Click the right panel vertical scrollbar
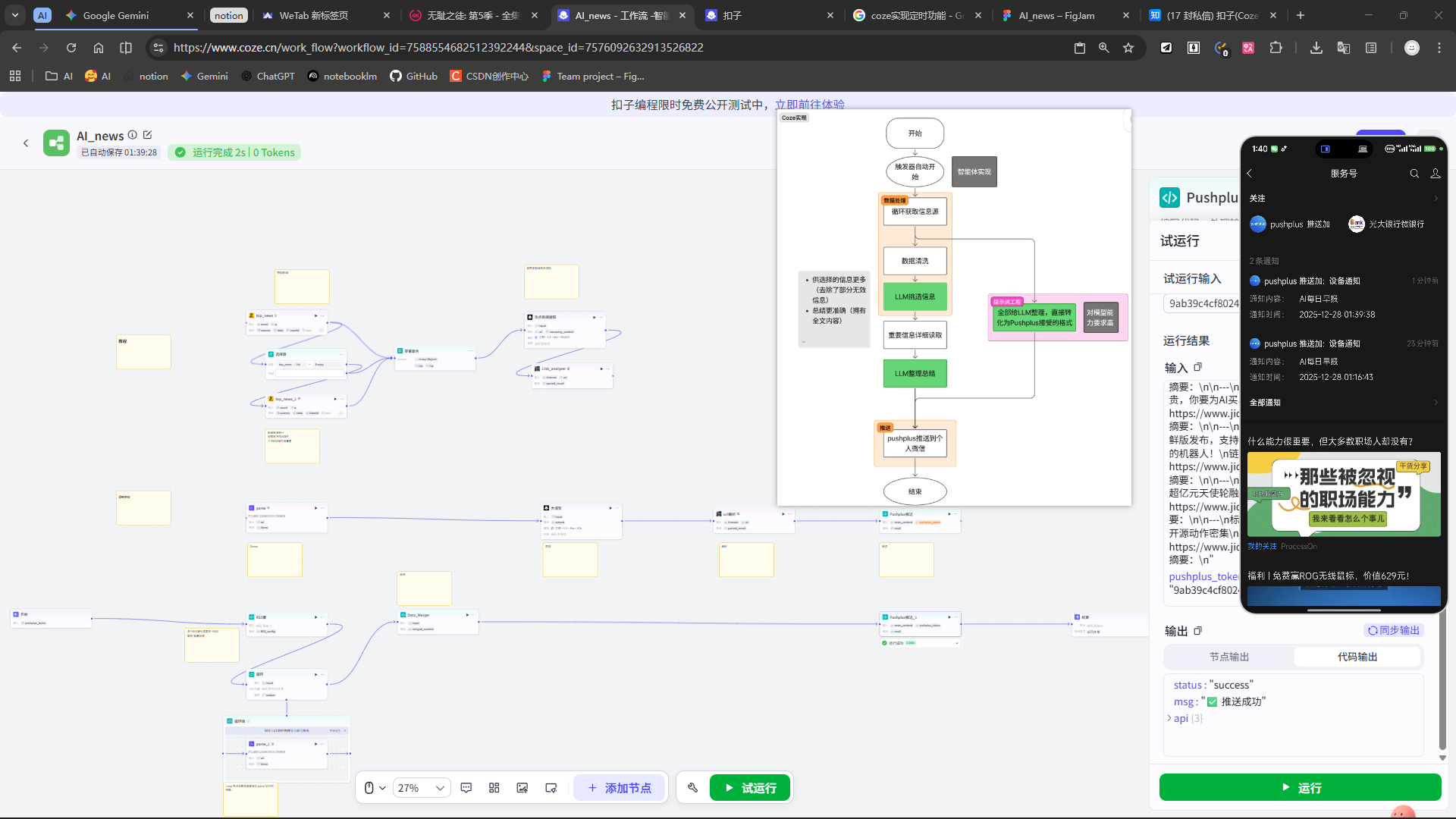The width and height of the screenshot is (1456, 819). [x=1442, y=682]
